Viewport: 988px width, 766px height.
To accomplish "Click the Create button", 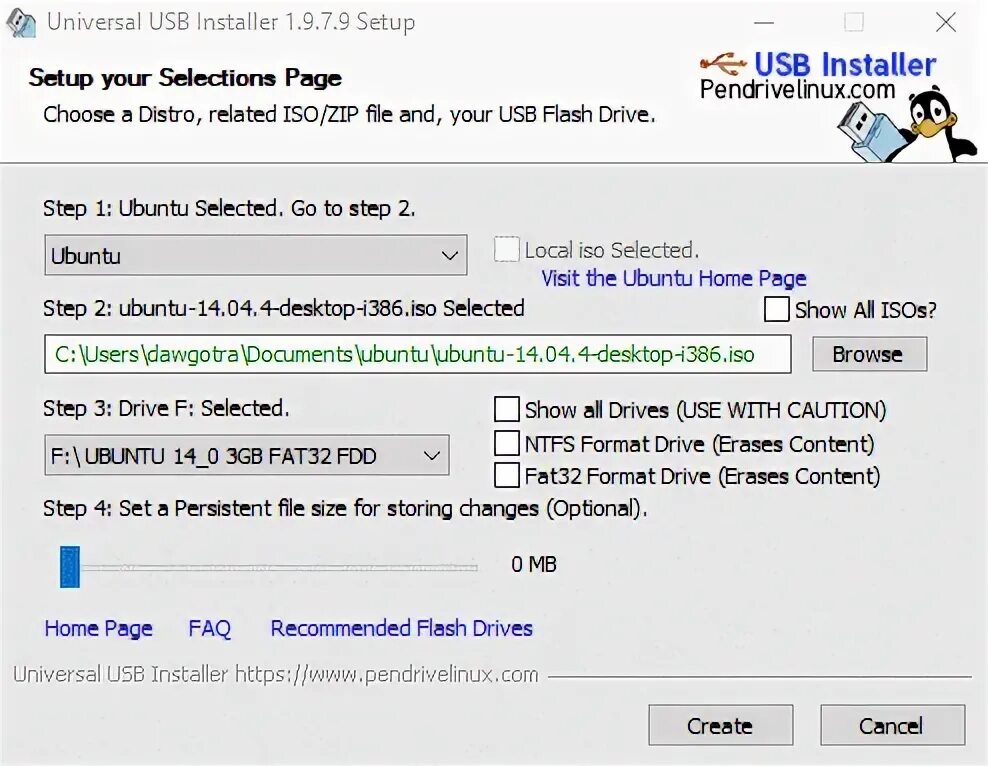I will pyautogui.click(x=720, y=725).
